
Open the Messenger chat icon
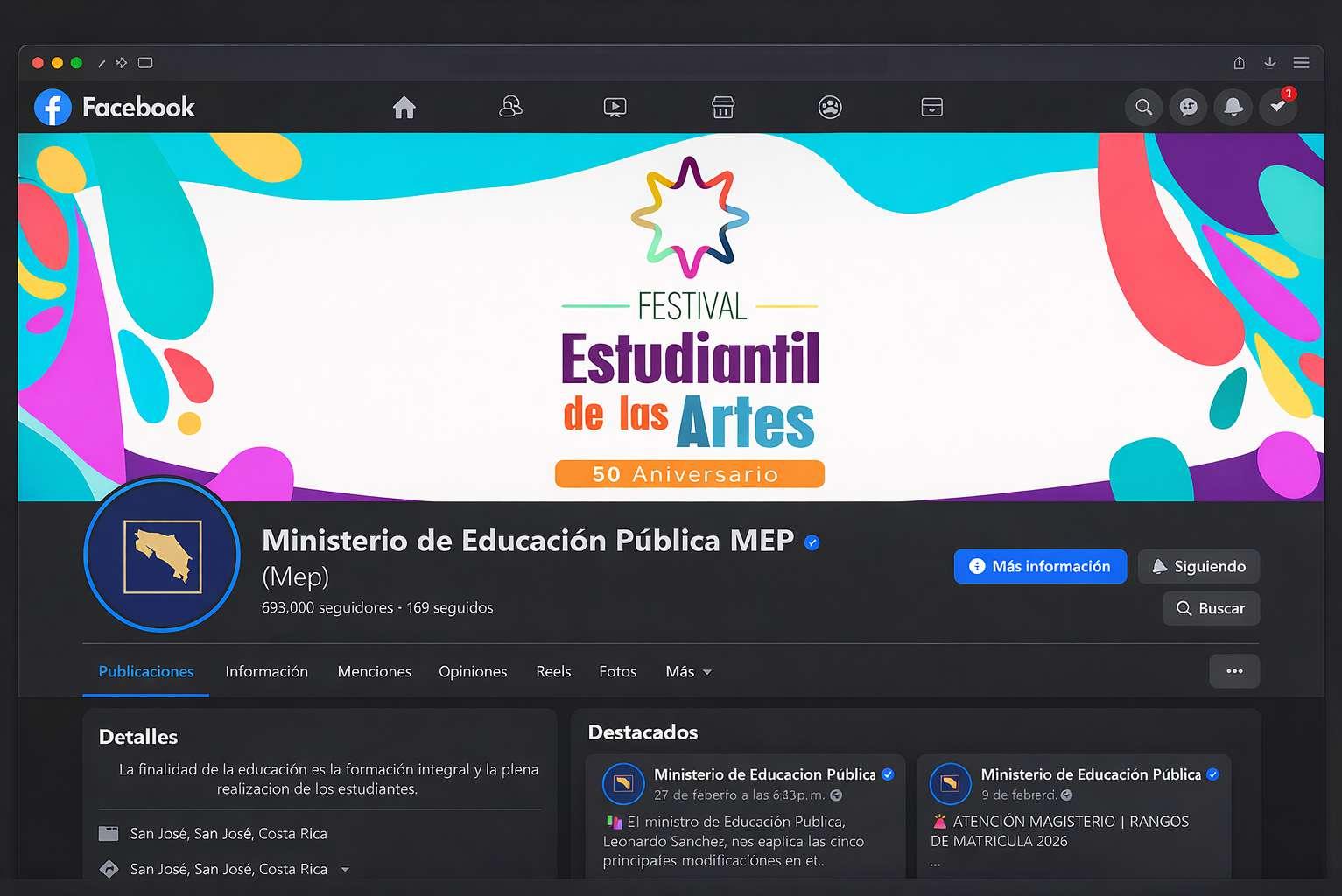(1189, 108)
